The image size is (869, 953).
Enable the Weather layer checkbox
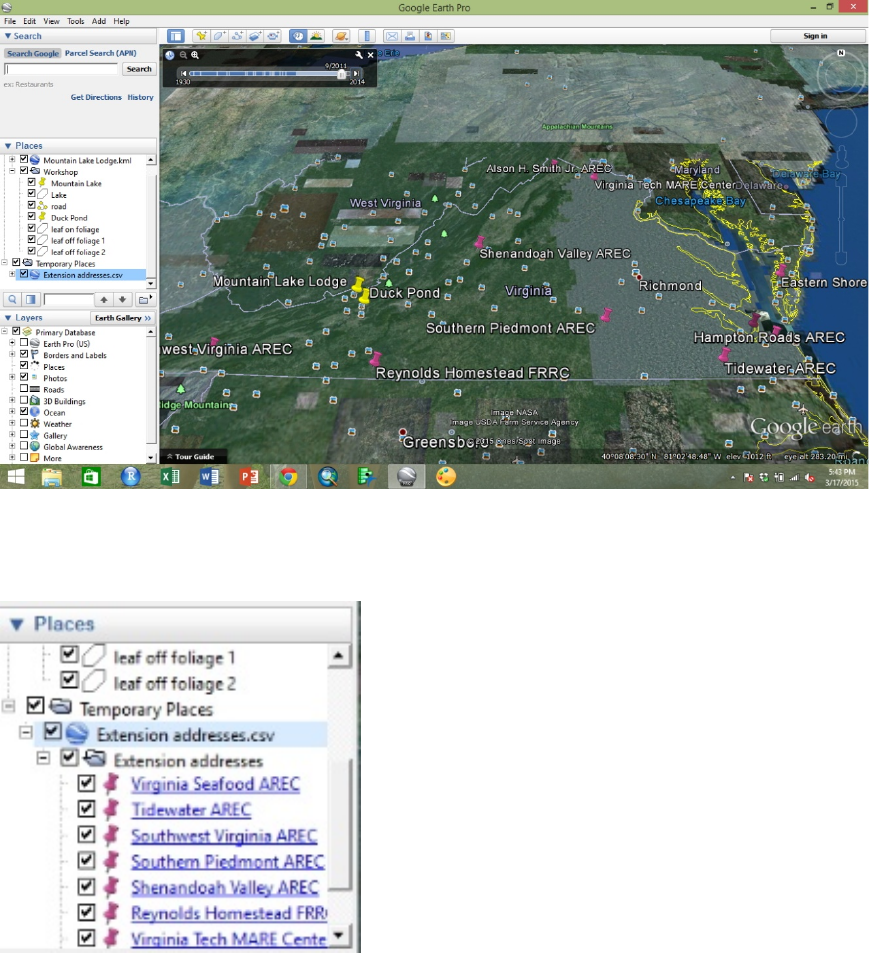[x=24, y=422]
